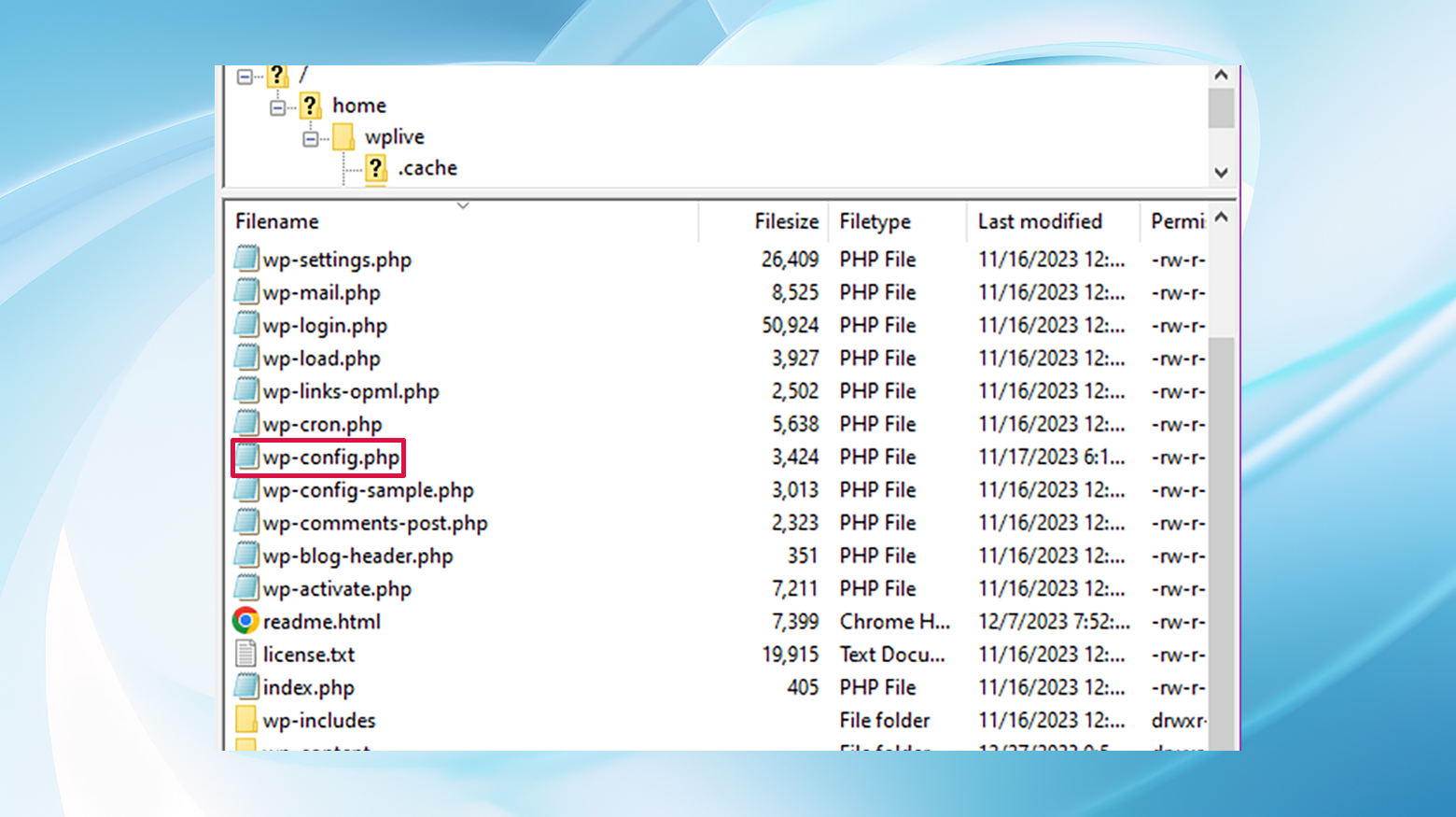Image resolution: width=1456 pixels, height=817 pixels.
Task: Click the wp-login.php PHP file icon
Action: (x=245, y=325)
